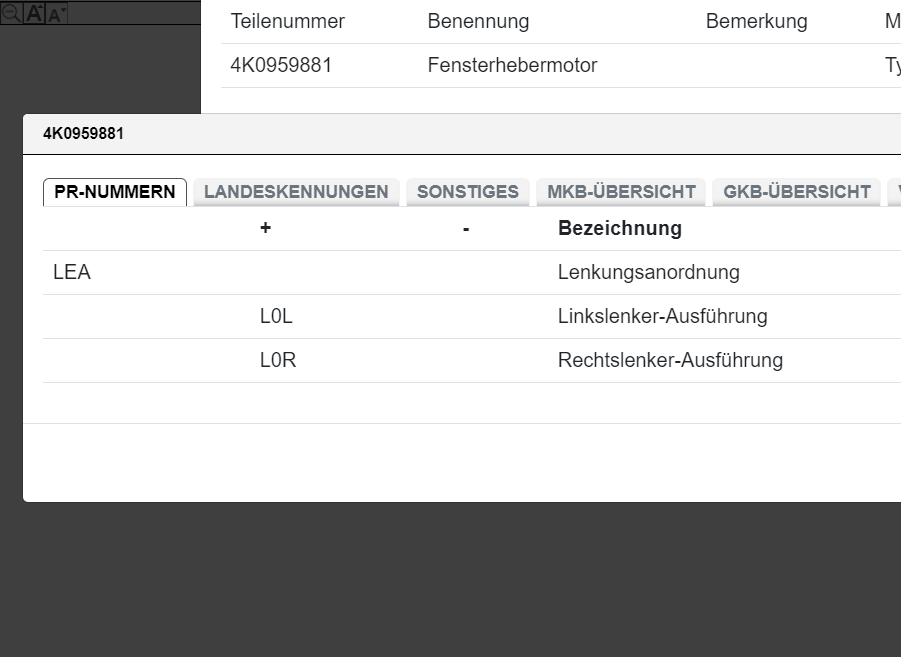
Task: Click the Rechtslenker-Ausführung description
Action: [670, 360]
